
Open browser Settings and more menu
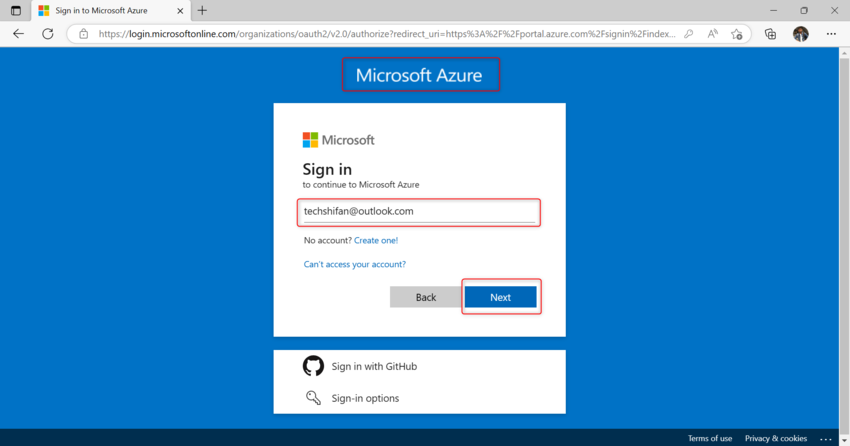831,34
